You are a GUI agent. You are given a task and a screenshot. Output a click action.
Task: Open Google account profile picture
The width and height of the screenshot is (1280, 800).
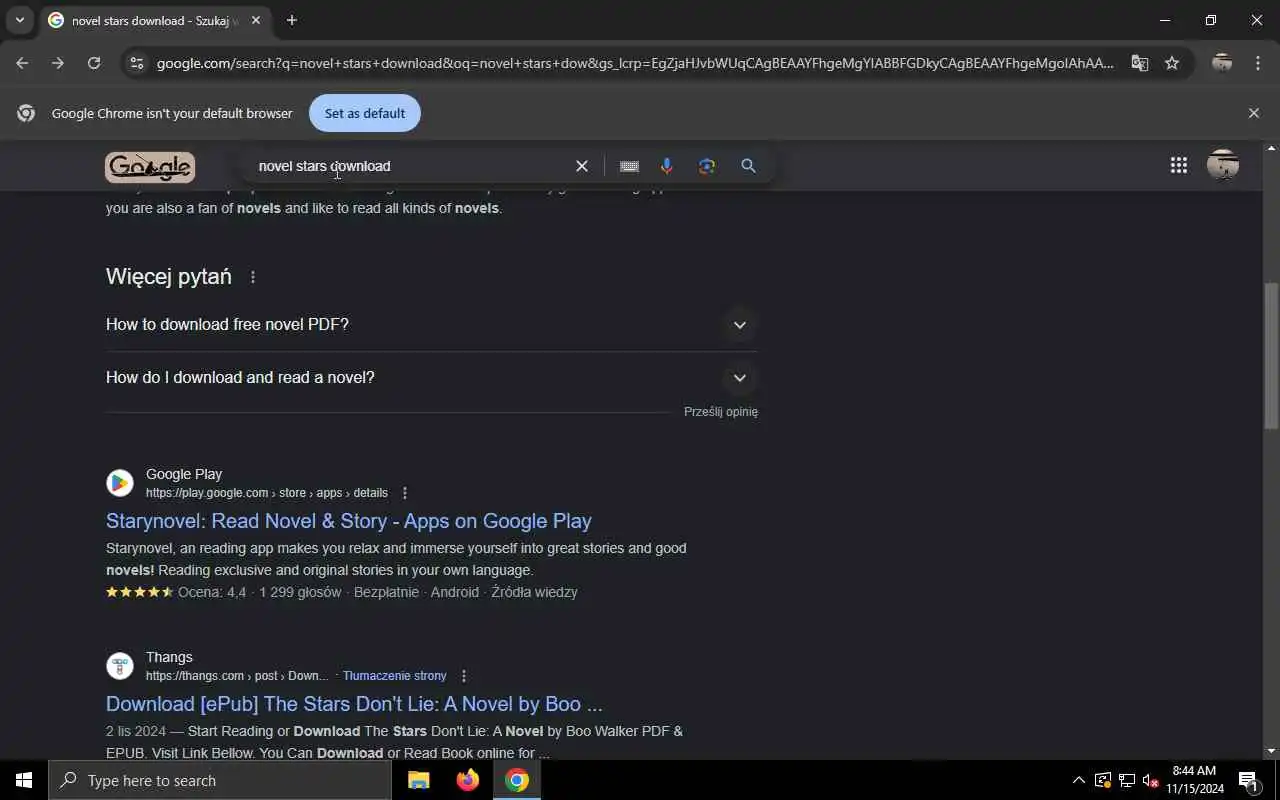pyautogui.click(x=1223, y=166)
